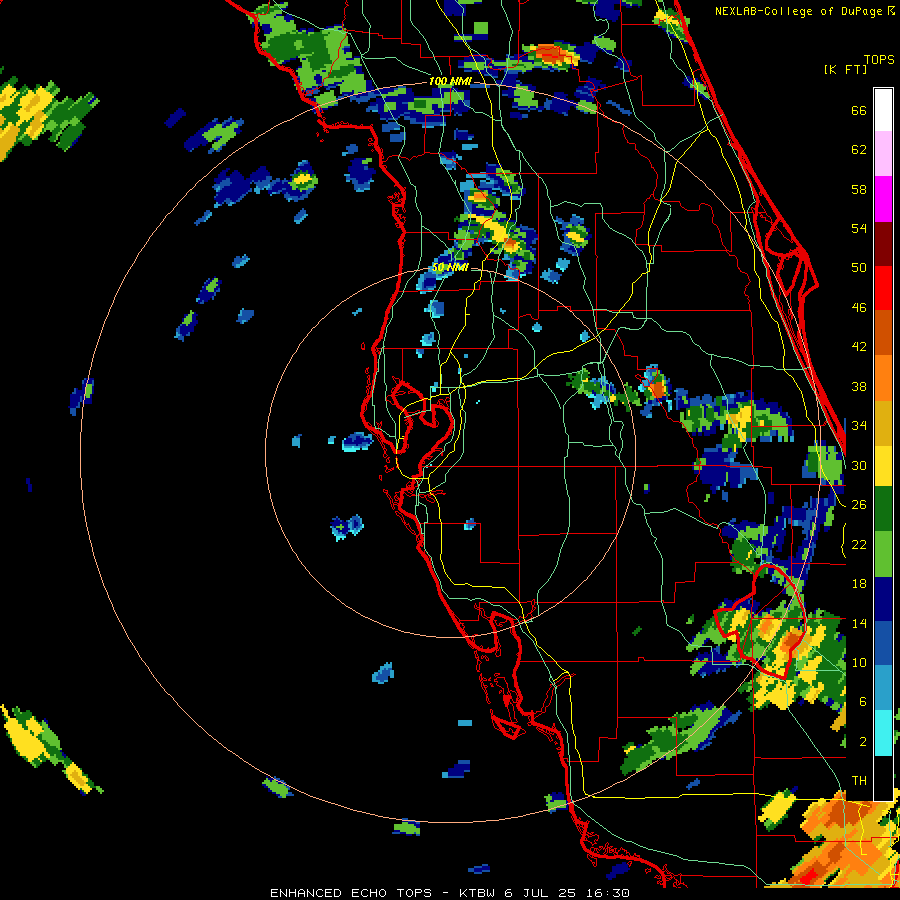The height and width of the screenshot is (900, 900).
Task: Choose the 34 legend value
Action: coord(859,426)
